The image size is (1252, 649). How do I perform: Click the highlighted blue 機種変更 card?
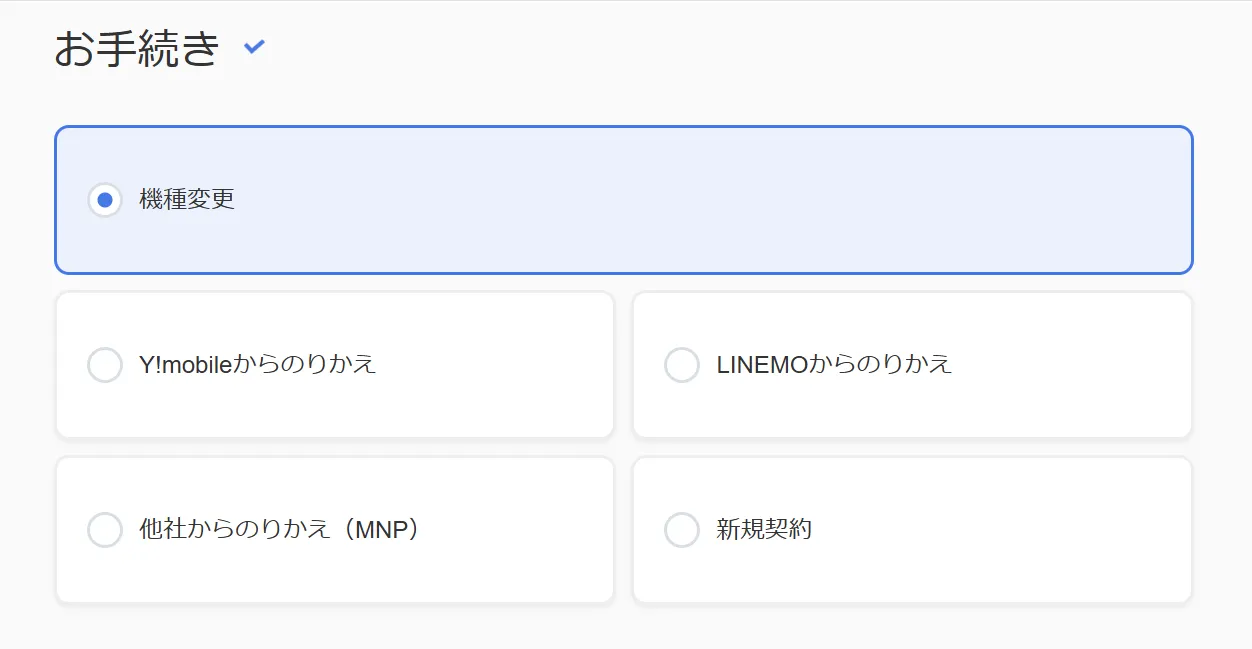[x=624, y=200]
